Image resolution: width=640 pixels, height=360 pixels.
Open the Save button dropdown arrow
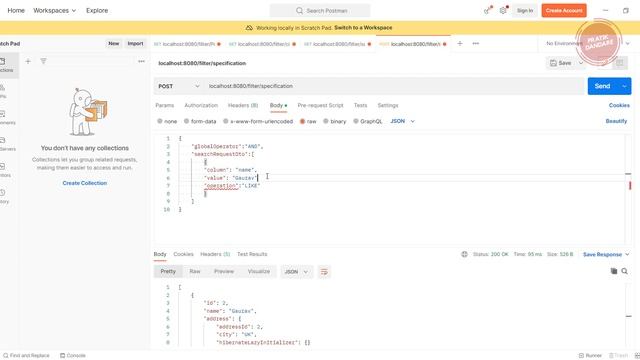[x=581, y=63]
